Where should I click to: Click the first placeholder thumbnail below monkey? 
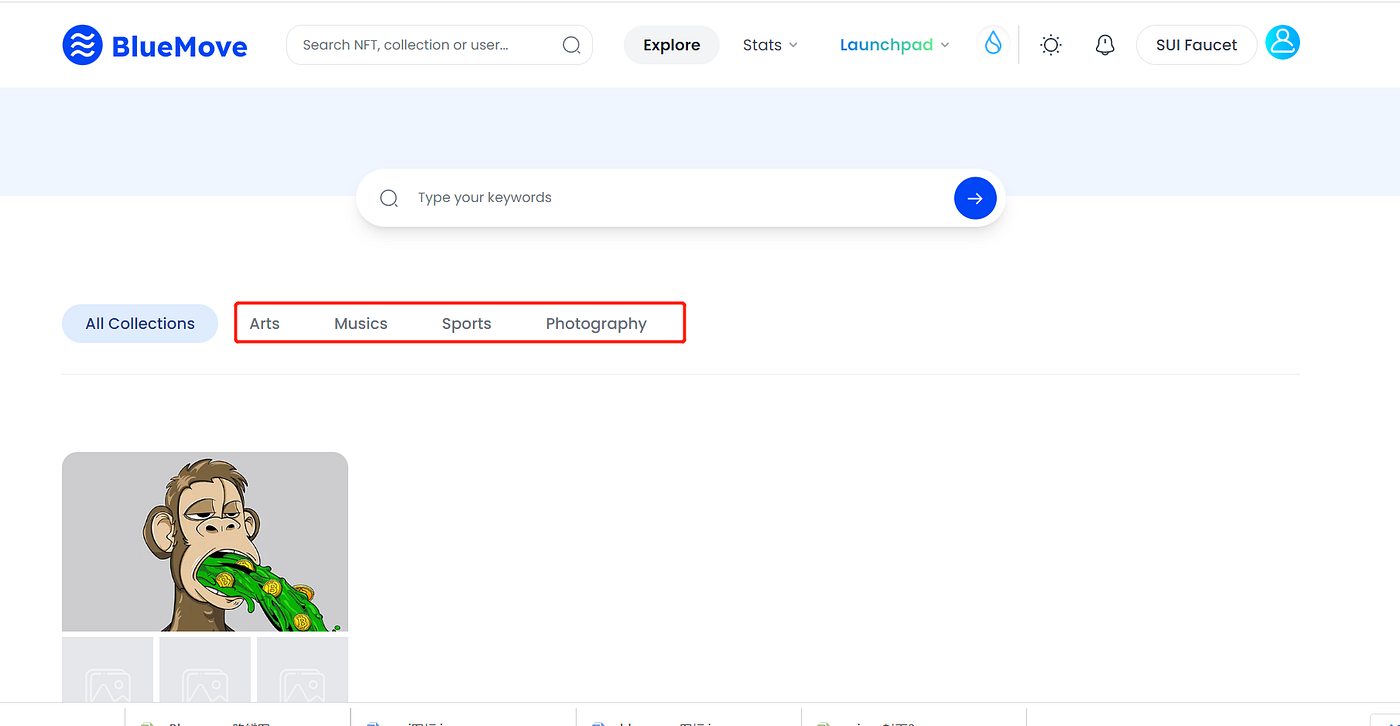[108, 670]
